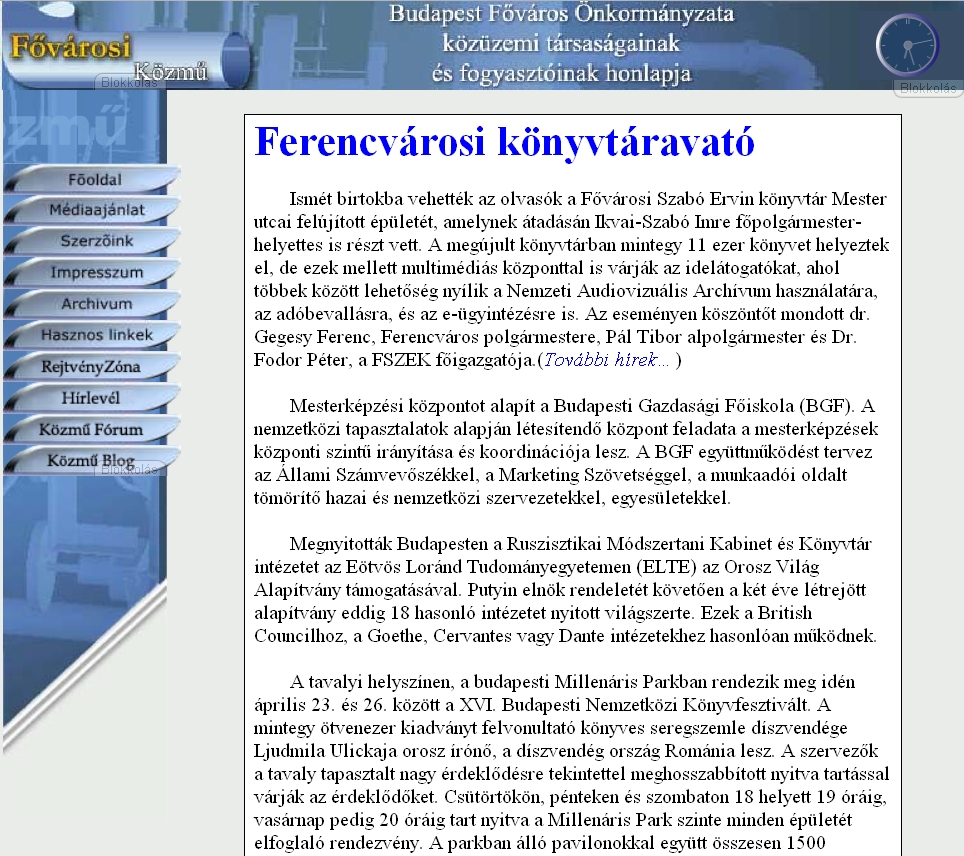This screenshot has width=964, height=856.
Task: Click Blokkolás button near Közmű Blog
Action: click(129, 469)
